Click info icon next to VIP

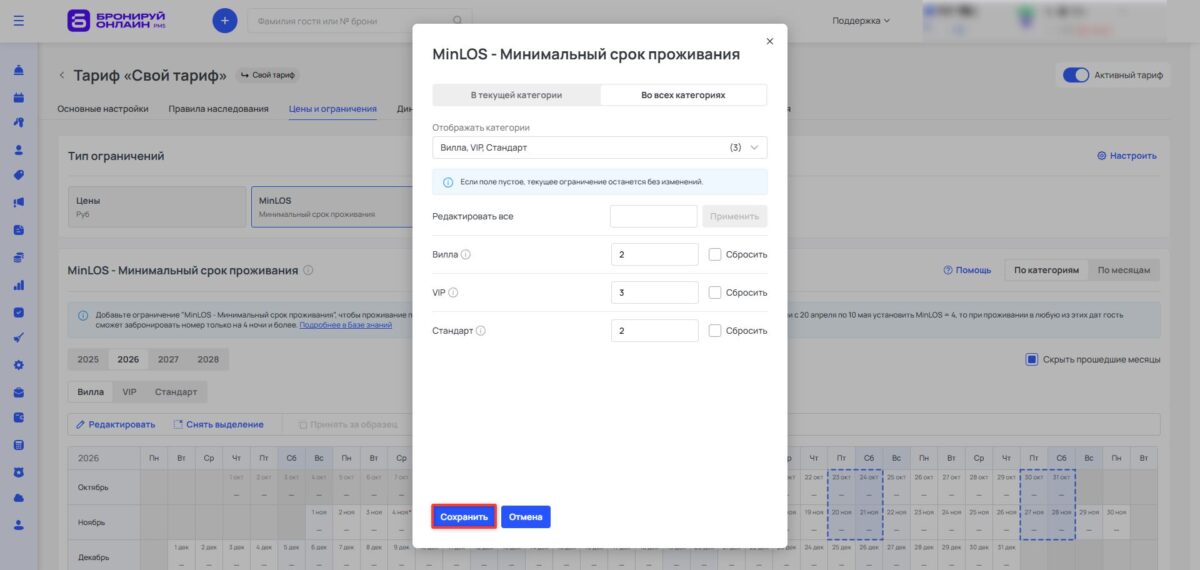tap(454, 292)
